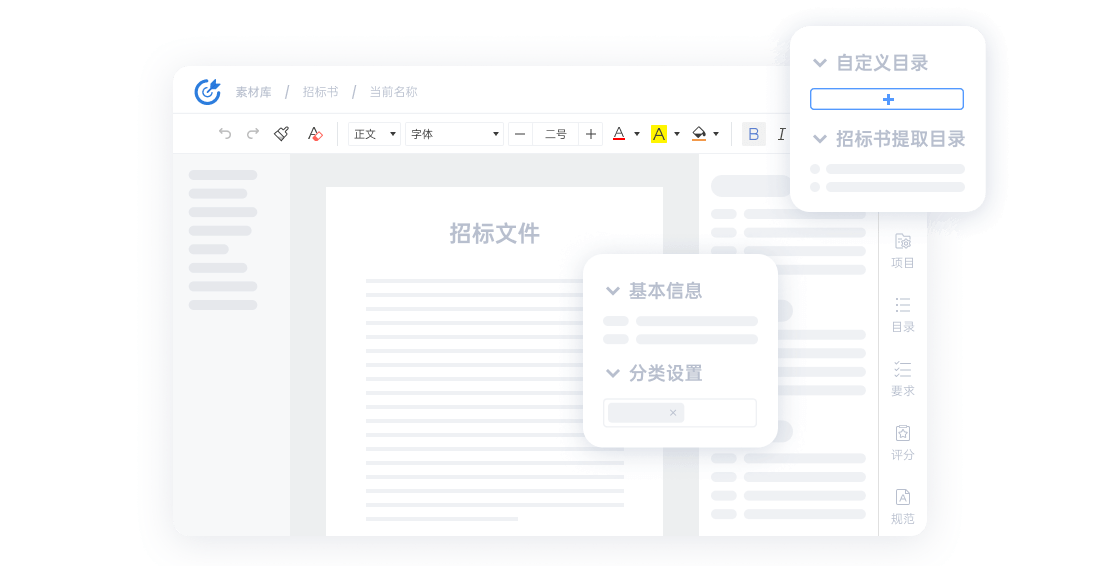Add a custom directory with plus button
Screen dimensions: 1100x566
click(887, 99)
